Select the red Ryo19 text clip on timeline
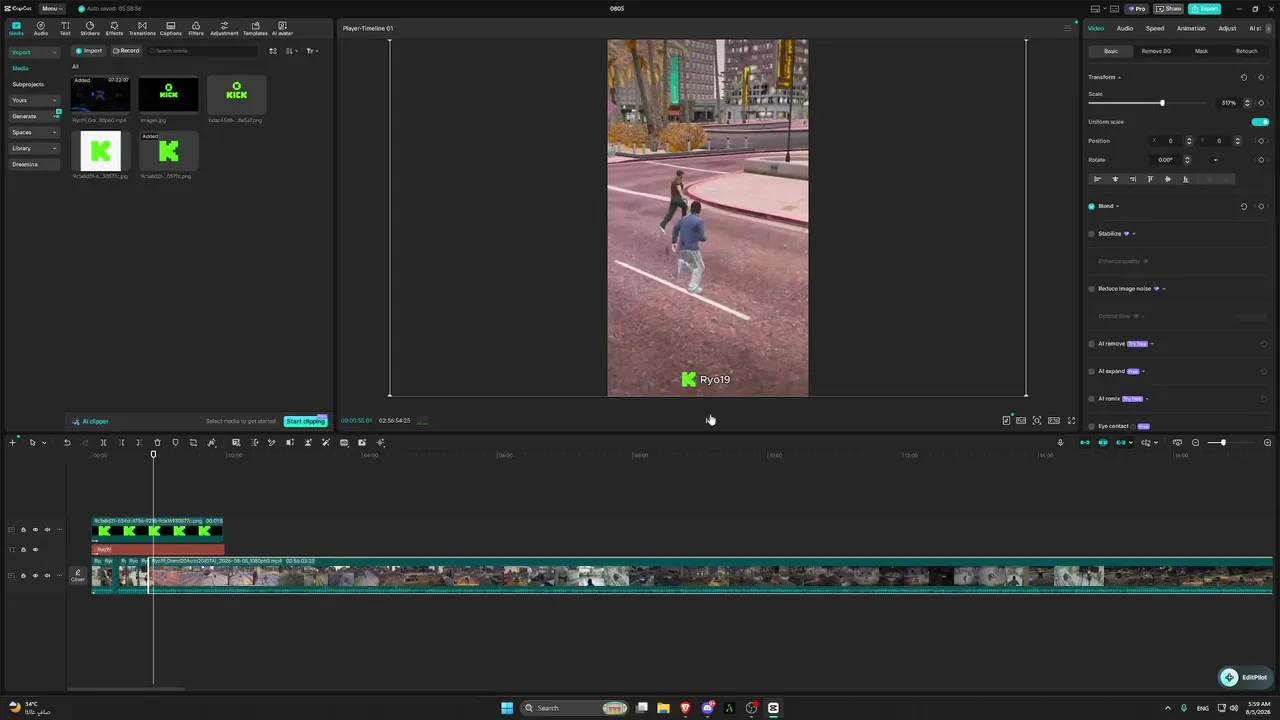The height and width of the screenshot is (720, 1280). pos(158,549)
